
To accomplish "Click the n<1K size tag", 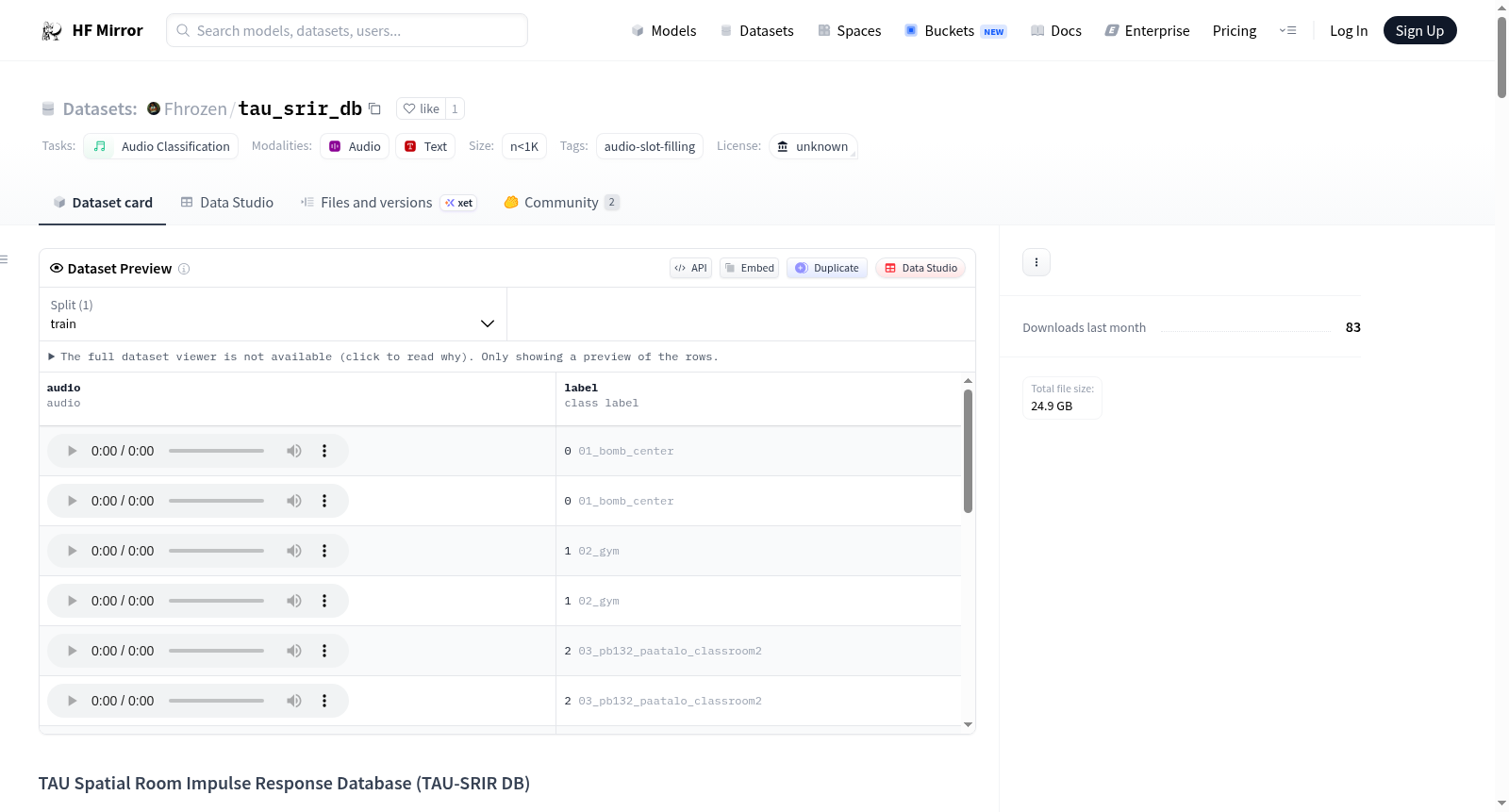I will (x=524, y=146).
